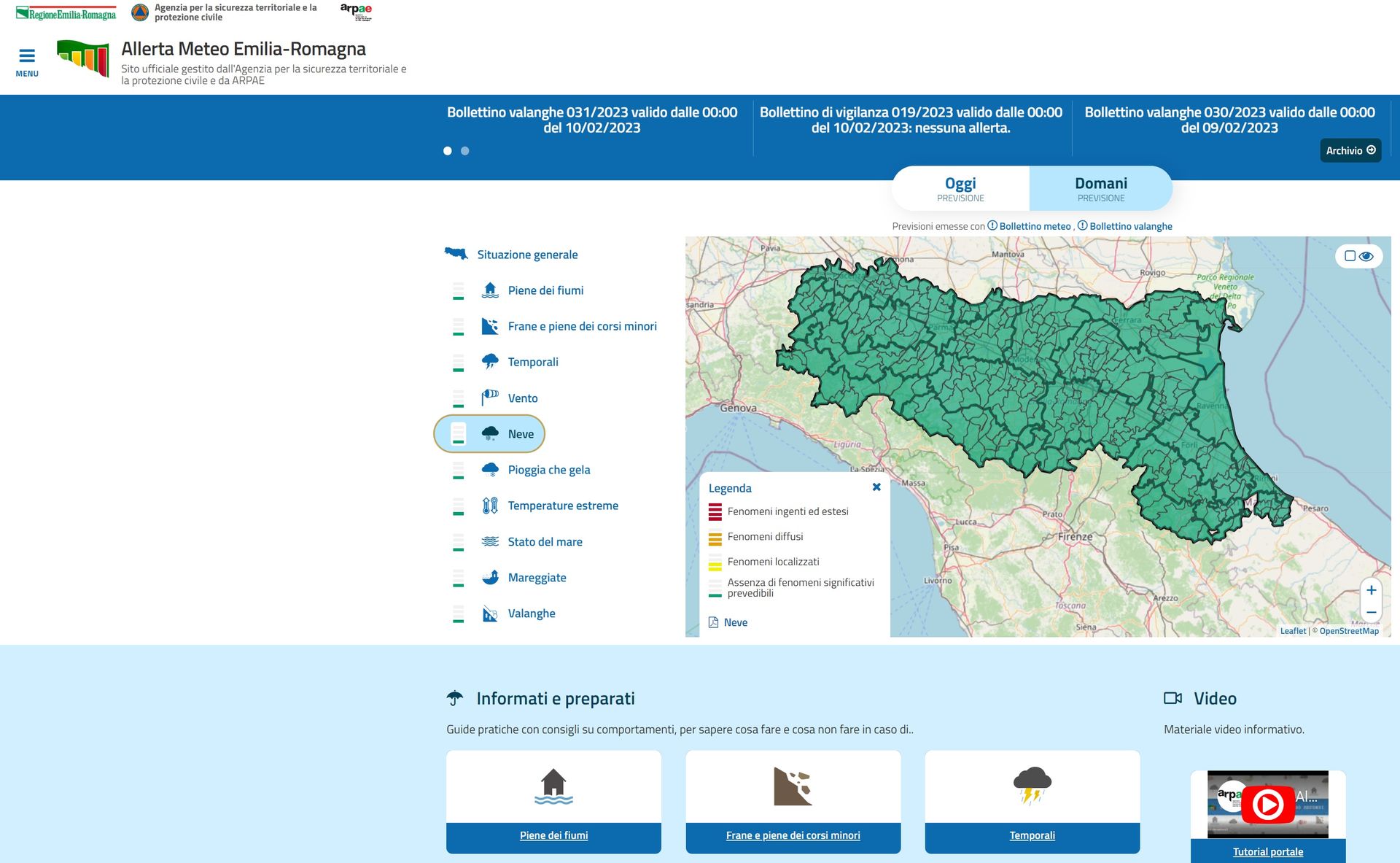
Task: Close the Legenda panel
Action: tap(876, 487)
